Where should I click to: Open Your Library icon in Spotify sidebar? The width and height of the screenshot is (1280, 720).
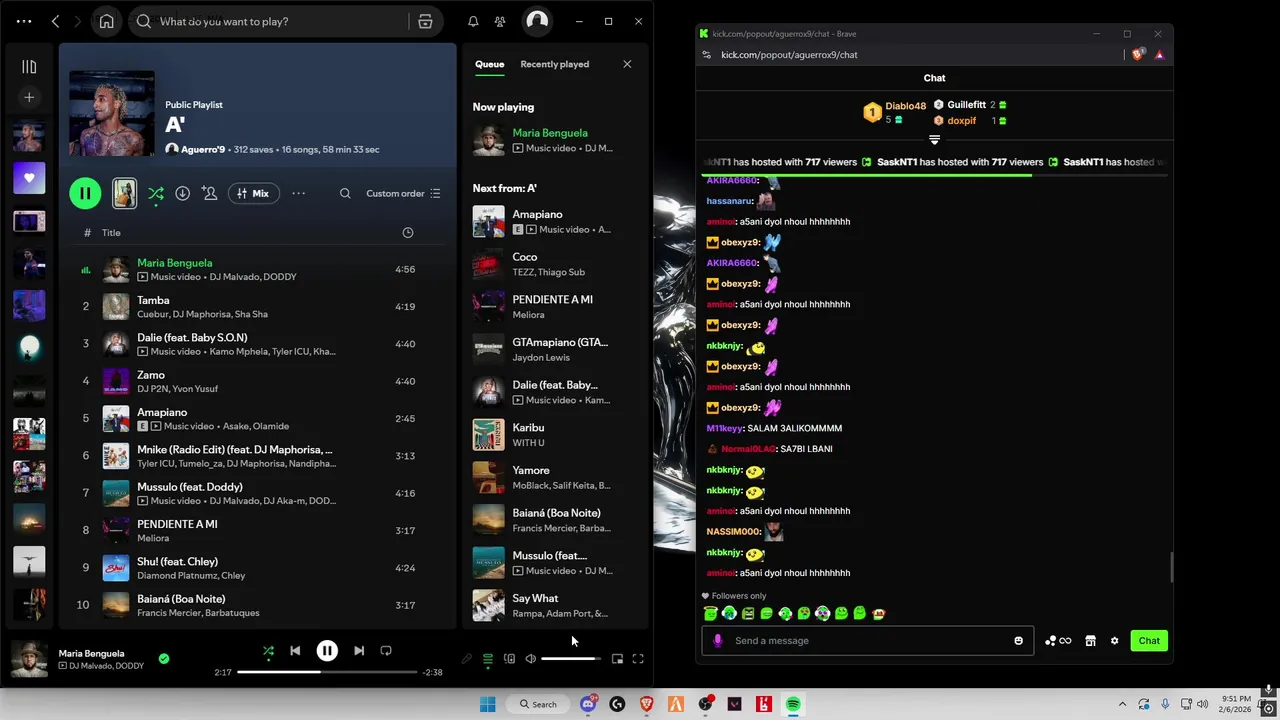tap(29, 67)
